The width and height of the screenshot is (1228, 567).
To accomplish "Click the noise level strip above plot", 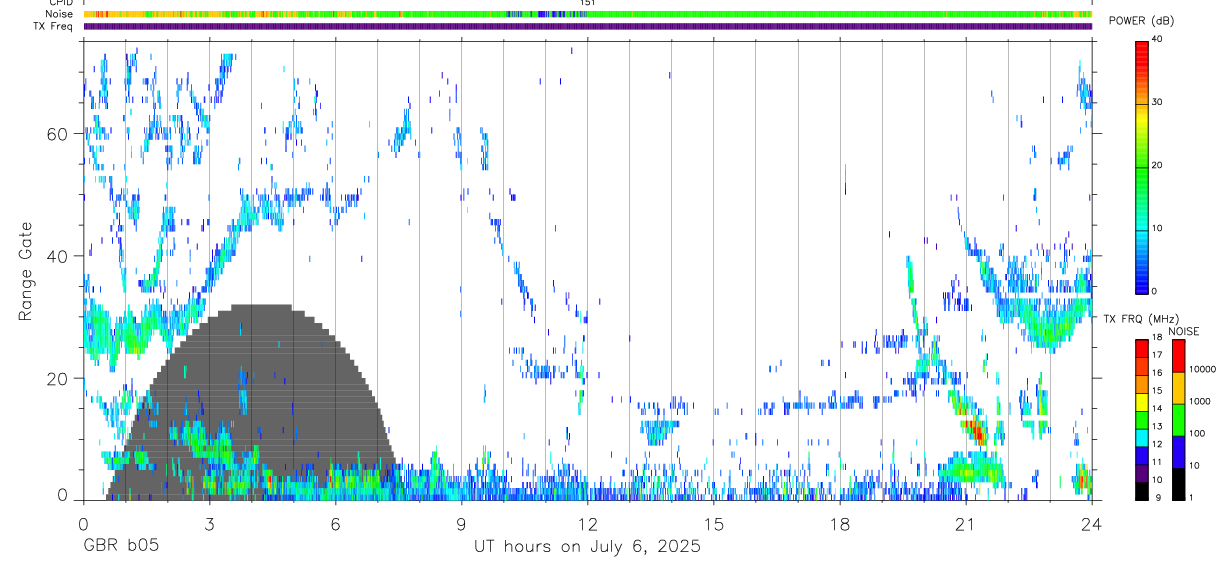I will coord(588,14).
